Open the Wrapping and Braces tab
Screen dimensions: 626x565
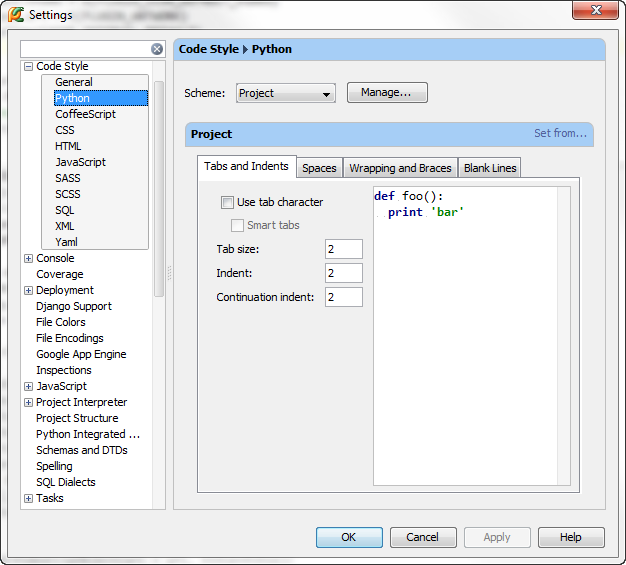[x=400, y=168]
